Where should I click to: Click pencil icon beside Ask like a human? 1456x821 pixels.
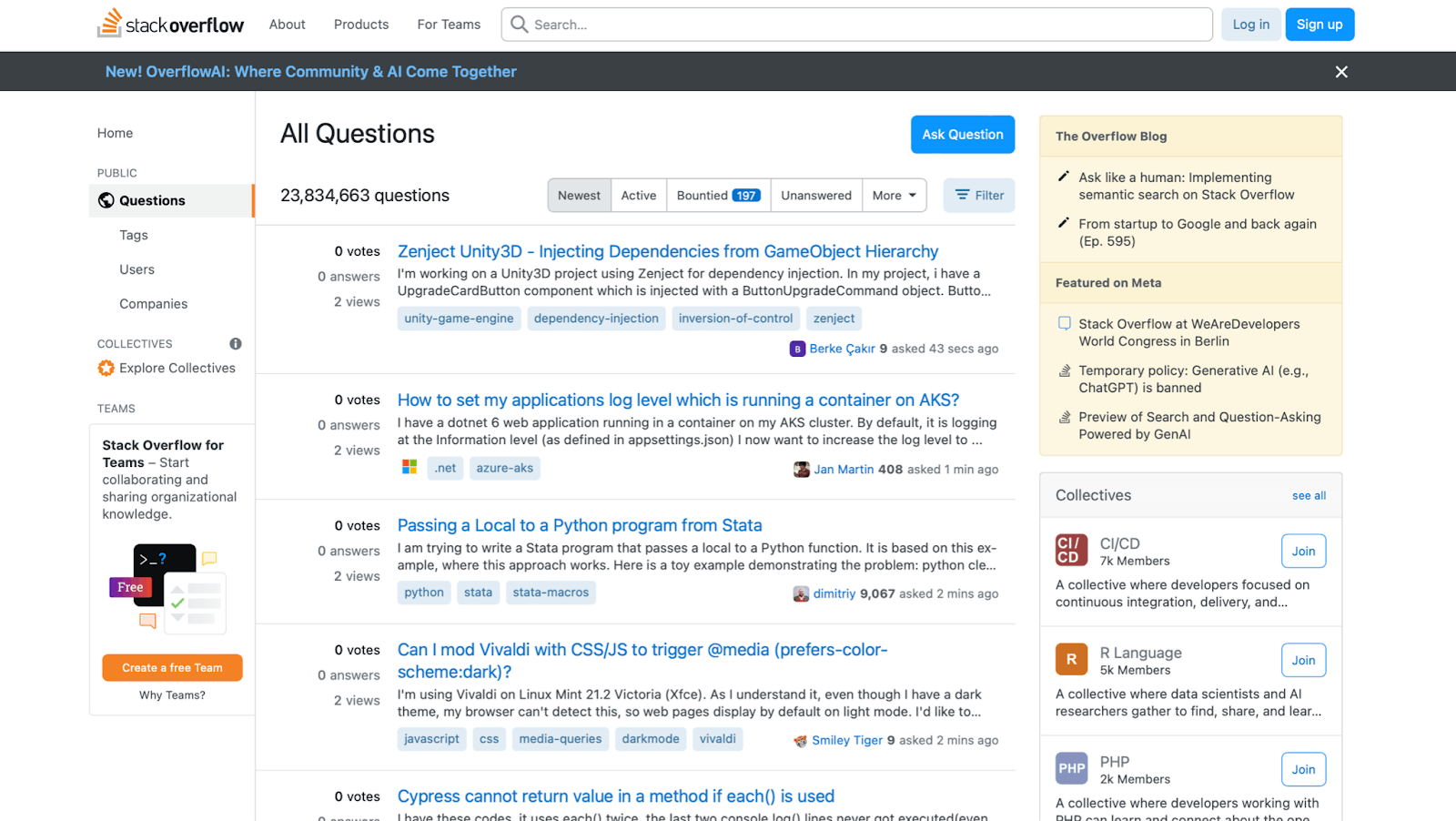pyautogui.click(x=1063, y=177)
